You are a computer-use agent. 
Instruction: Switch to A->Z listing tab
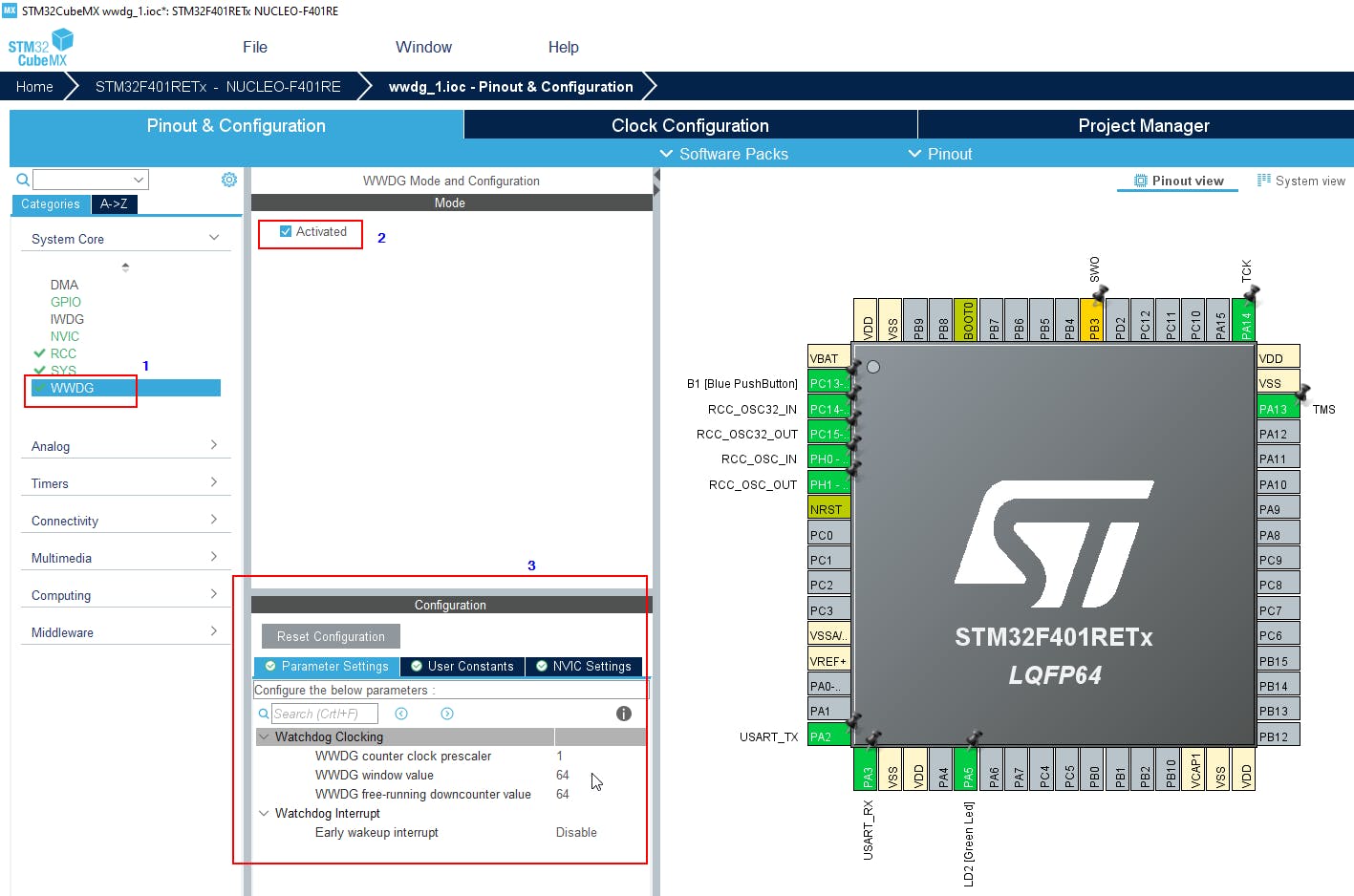(x=114, y=203)
